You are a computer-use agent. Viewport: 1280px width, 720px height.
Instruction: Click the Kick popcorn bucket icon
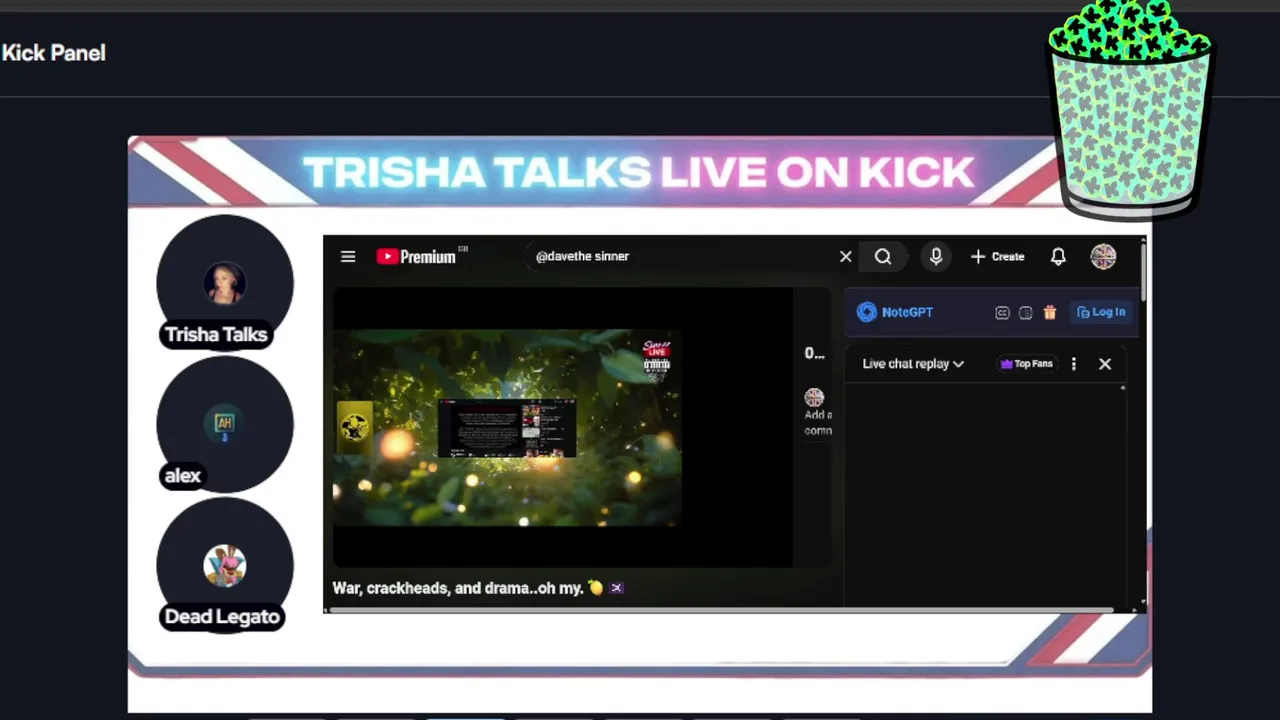pos(1130,110)
